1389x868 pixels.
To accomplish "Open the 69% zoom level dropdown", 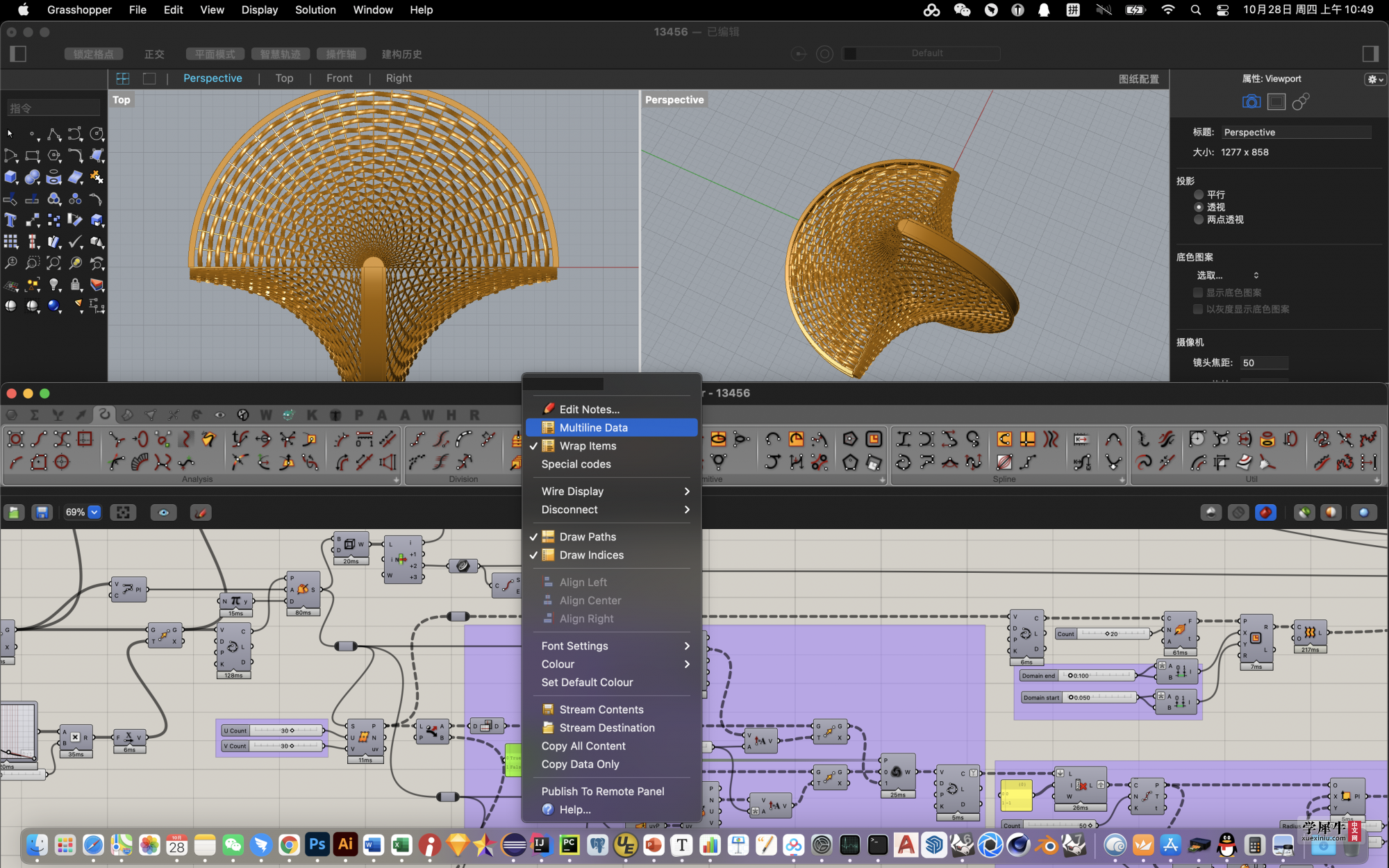I will pyautogui.click(x=94, y=512).
